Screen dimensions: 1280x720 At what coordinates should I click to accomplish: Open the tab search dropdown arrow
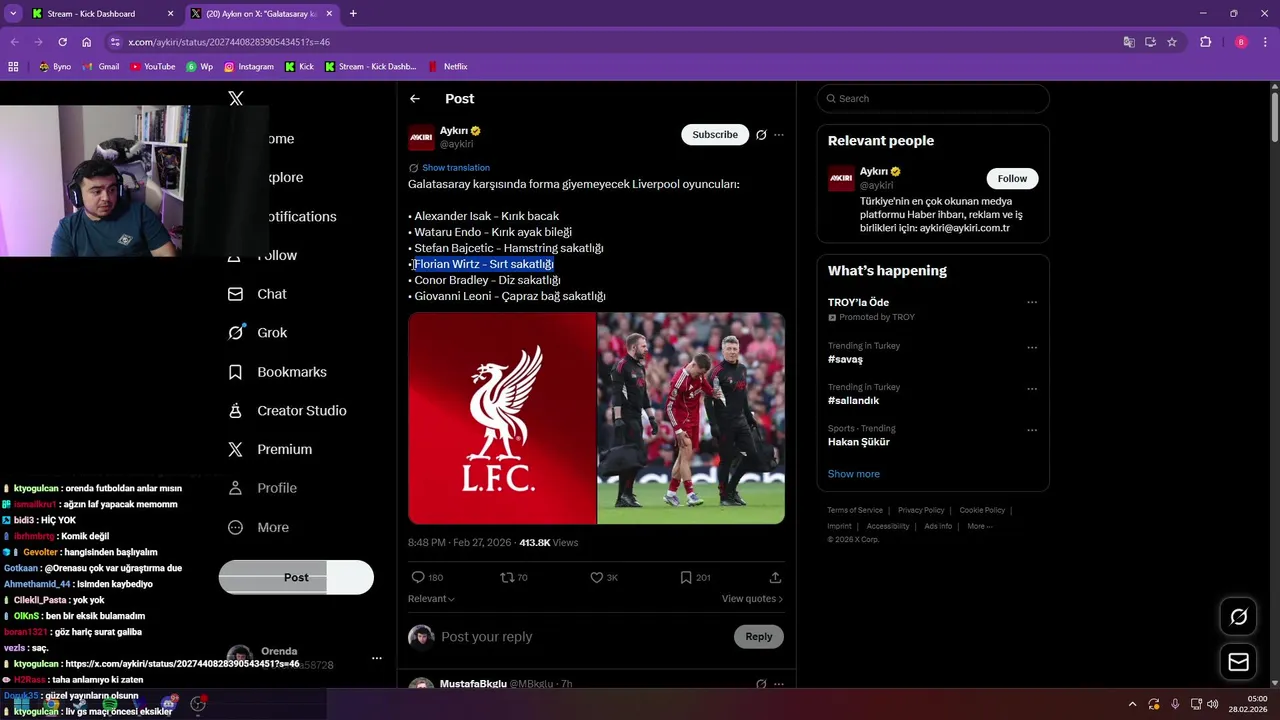click(x=13, y=14)
